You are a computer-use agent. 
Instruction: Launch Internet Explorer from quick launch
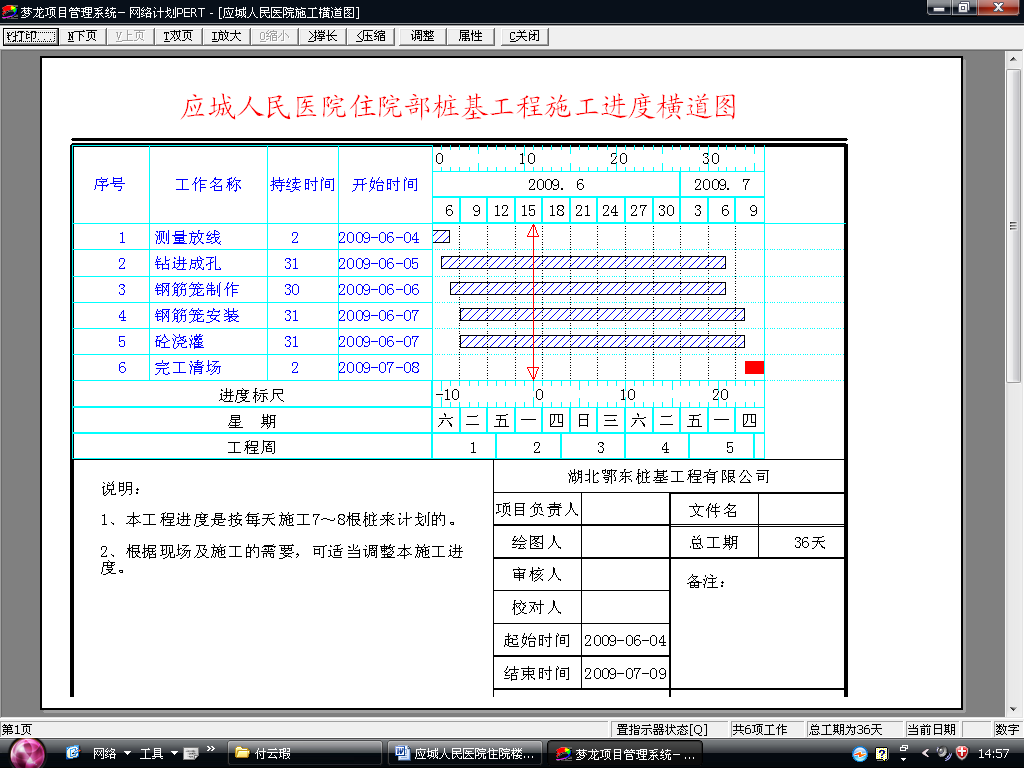click(73, 752)
